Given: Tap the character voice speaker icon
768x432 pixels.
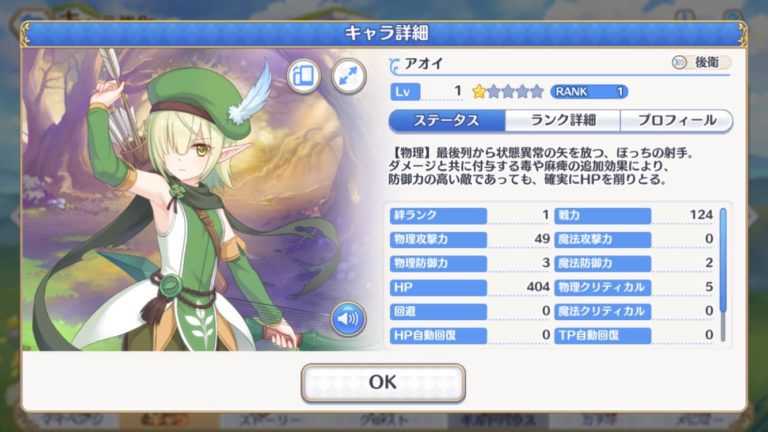Looking at the screenshot, I should point(348,319).
